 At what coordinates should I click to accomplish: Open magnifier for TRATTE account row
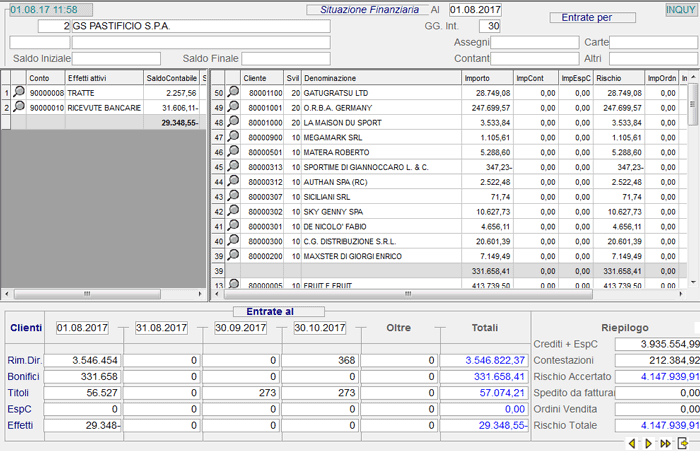(x=19, y=92)
